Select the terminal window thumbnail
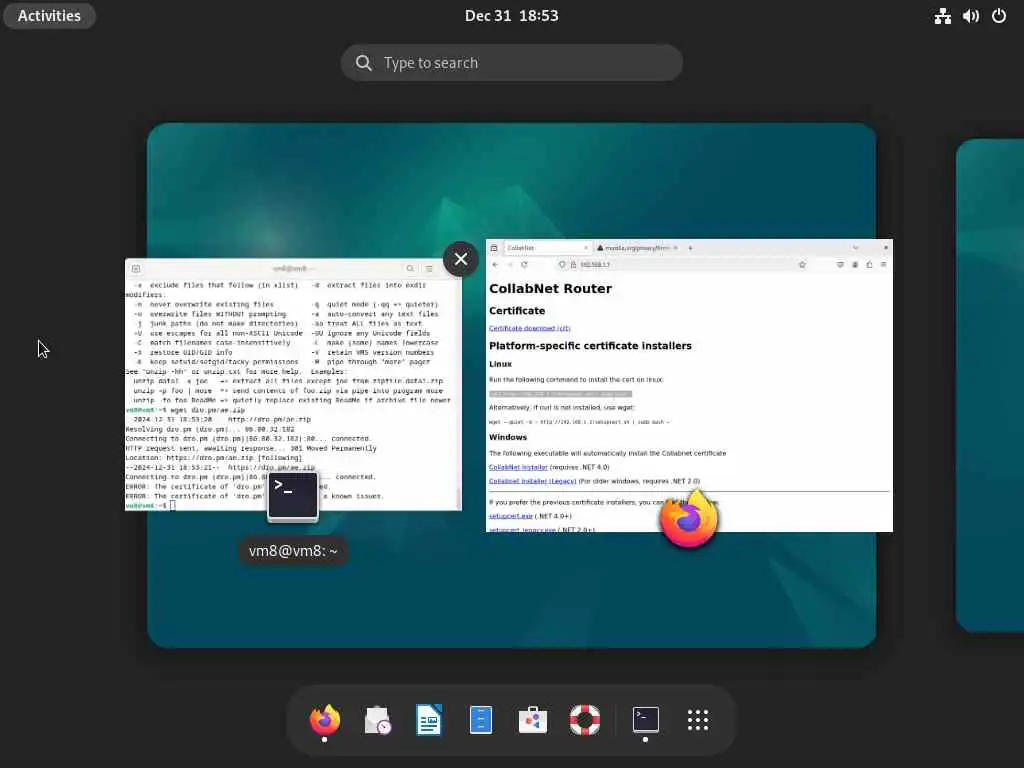Image resolution: width=1024 pixels, height=768 pixels. coord(293,385)
